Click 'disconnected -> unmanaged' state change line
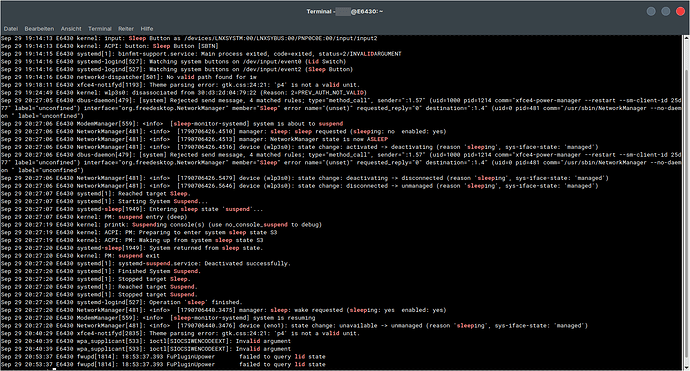This screenshot has height=371, width=690. pyautogui.click(x=300, y=186)
